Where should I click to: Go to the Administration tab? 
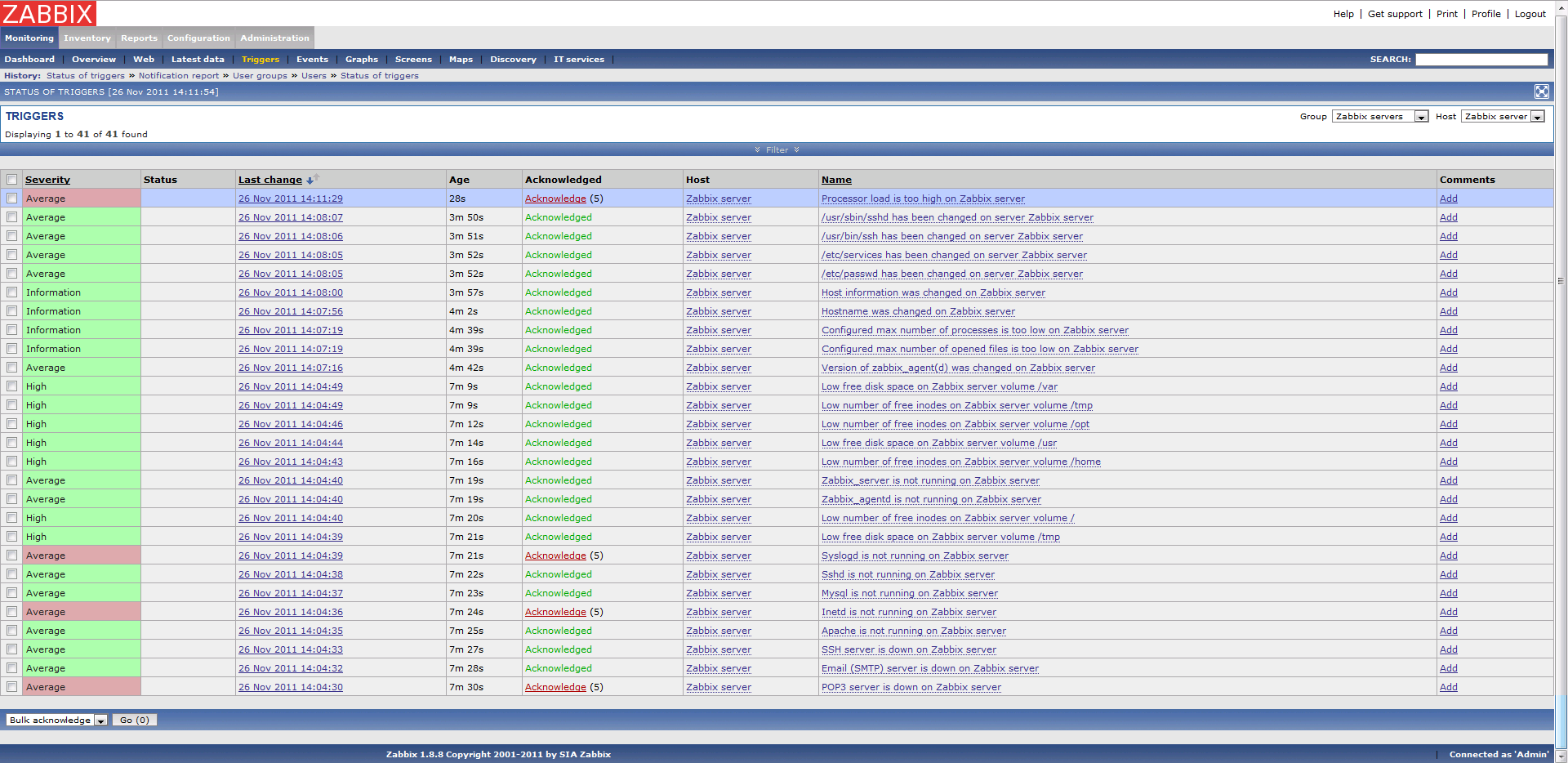click(274, 38)
